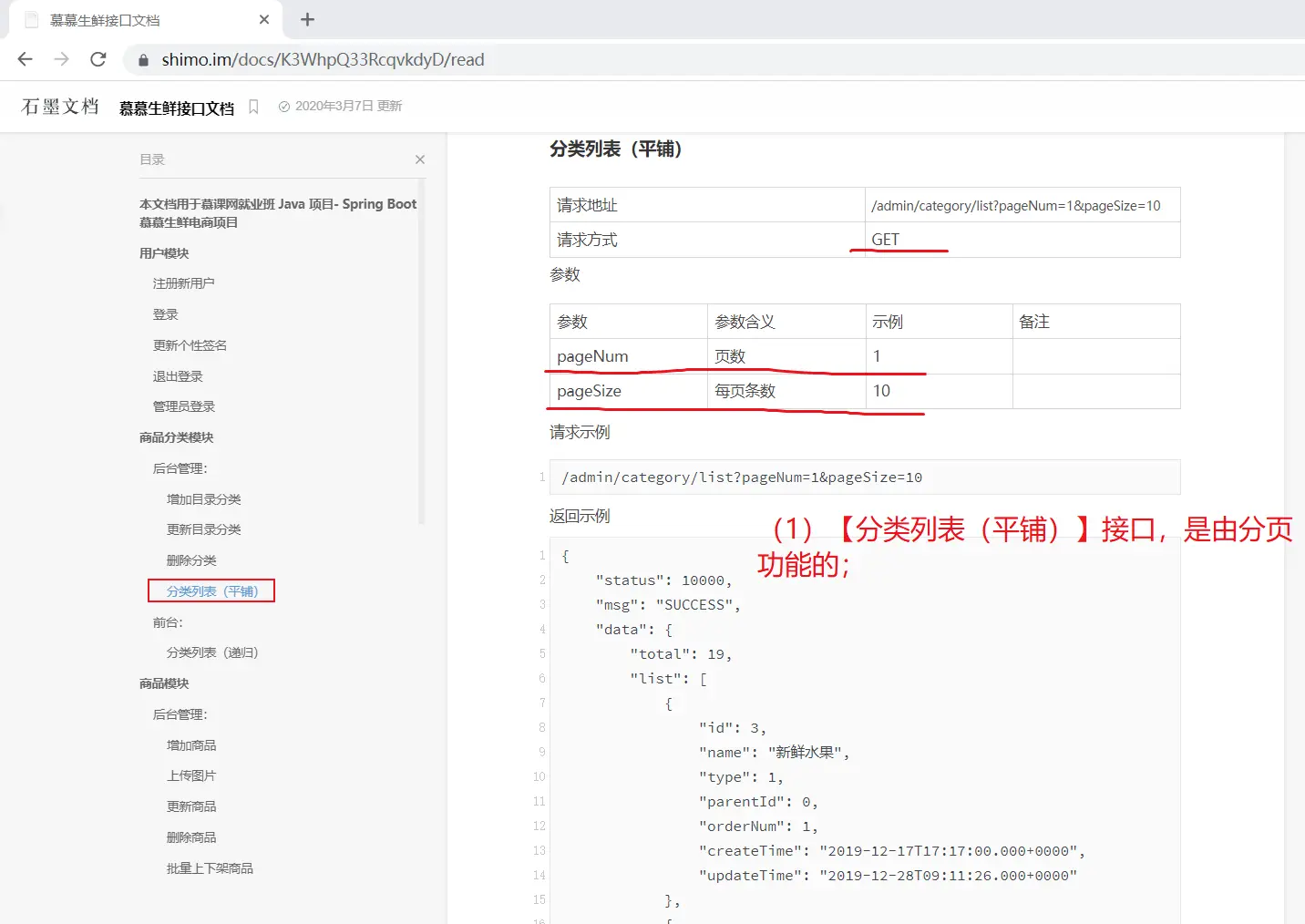Click the "parentId": 0 code line
The image size is (1305, 924).
(758, 802)
